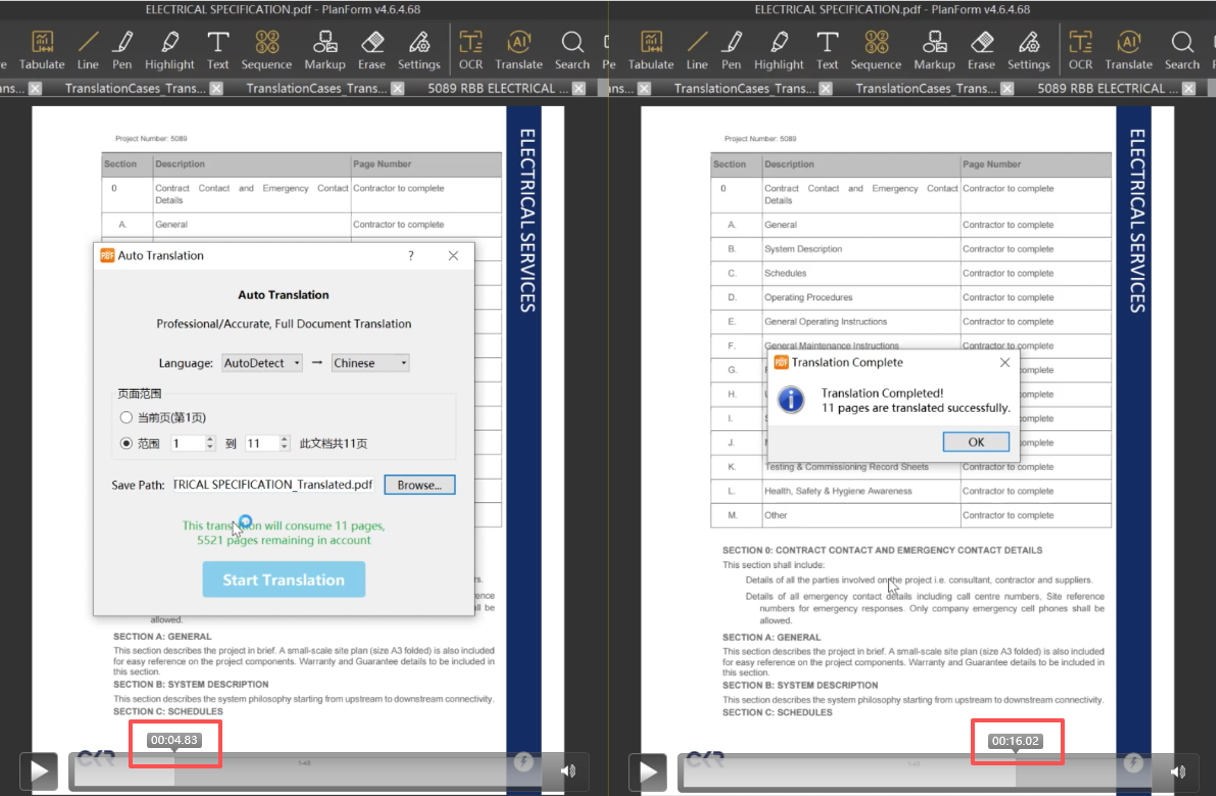Image resolution: width=1216 pixels, height=796 pixels.
Task: Select the 范围 (range) radio button
Action: click(x=126, y=443)
